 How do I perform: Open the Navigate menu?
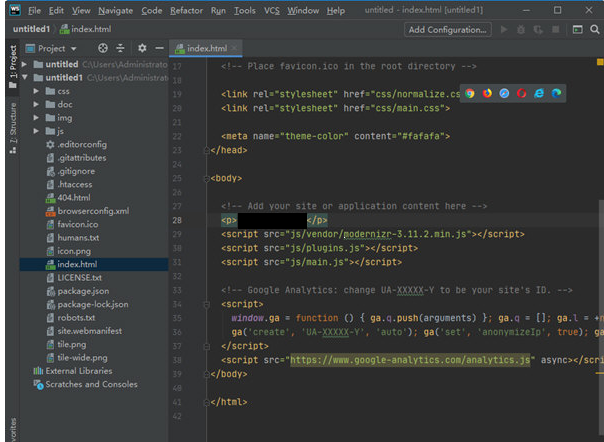[x=116, y=10]
